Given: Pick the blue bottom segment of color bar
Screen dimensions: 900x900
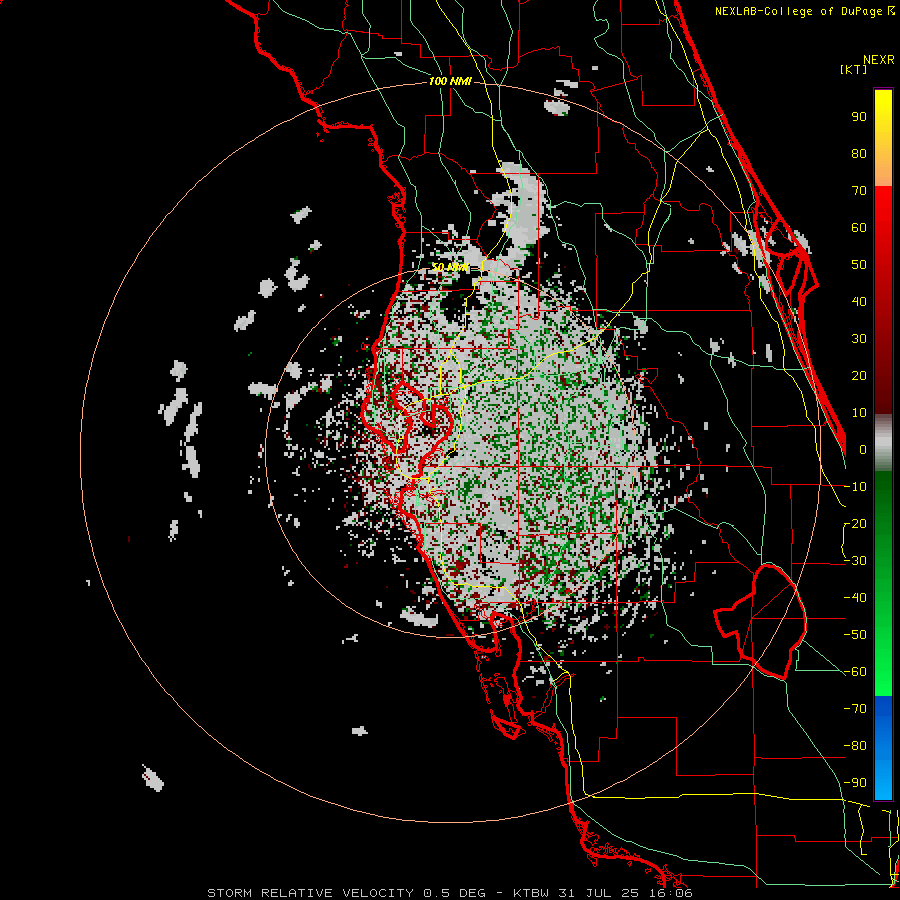Looking at the screenshot, I should [x=883, y=747].
